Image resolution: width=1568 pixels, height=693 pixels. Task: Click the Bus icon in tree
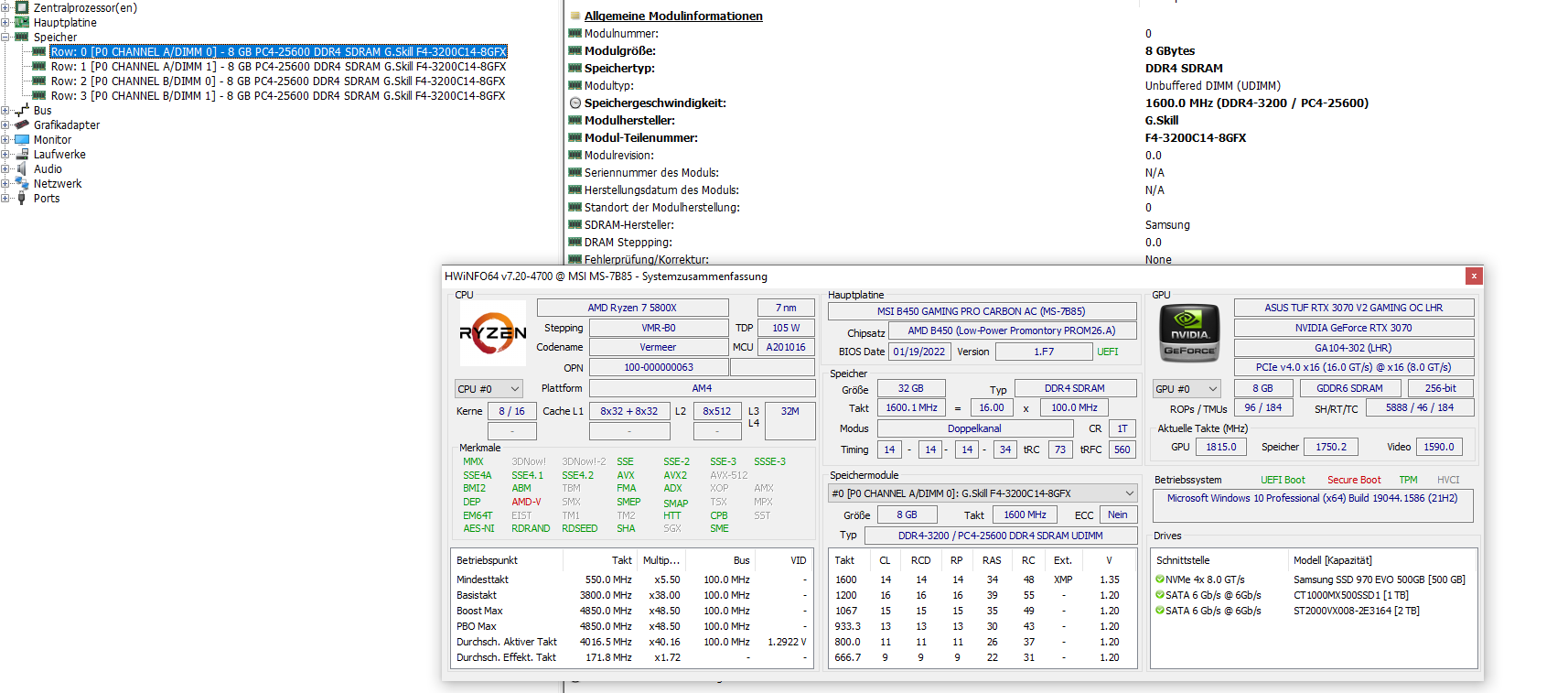click(22, 110)
